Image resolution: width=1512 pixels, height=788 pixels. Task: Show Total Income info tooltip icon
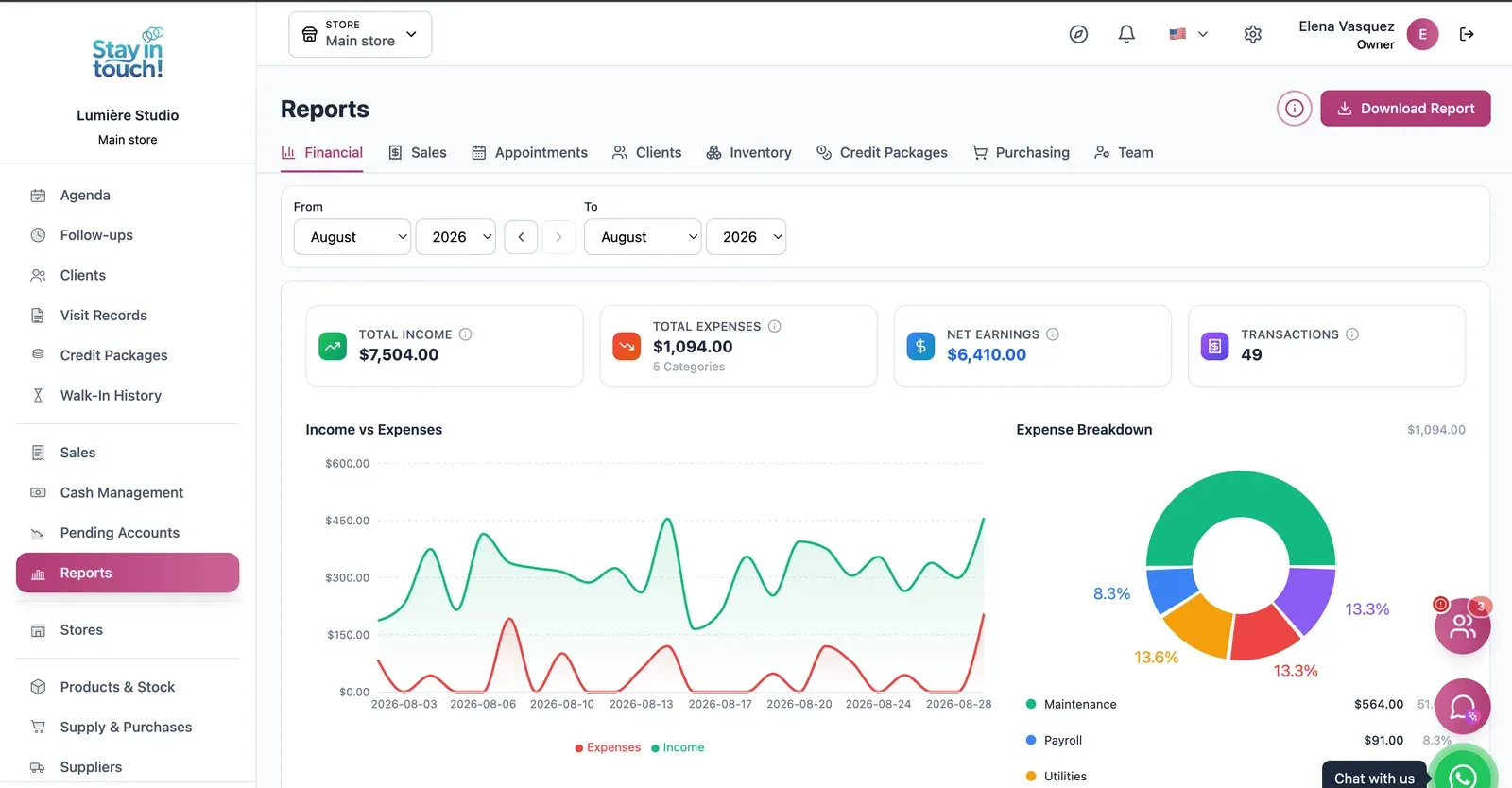pos(465,334)
